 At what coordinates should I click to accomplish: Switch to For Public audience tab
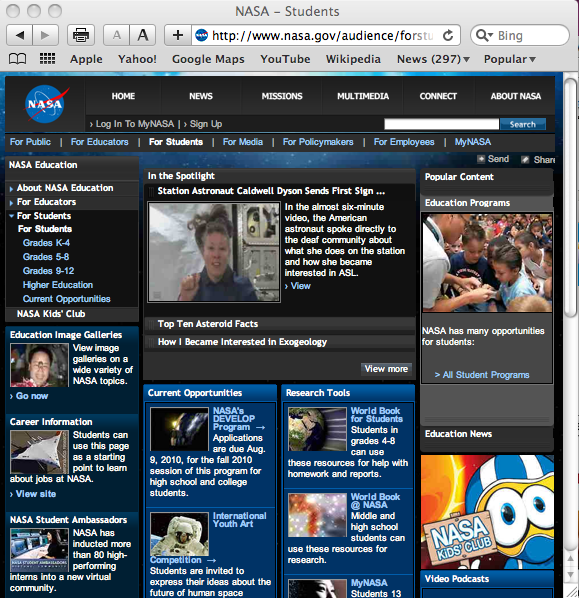(30, 142)
